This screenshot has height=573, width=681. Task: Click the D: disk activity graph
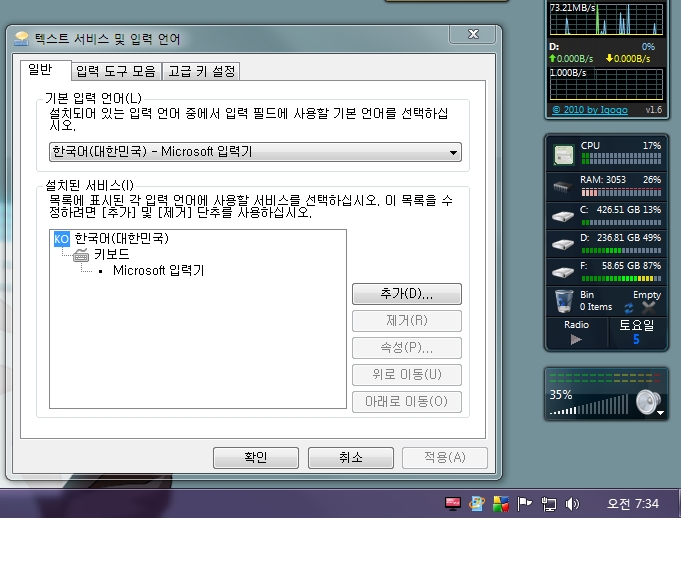tap(606, 84)
